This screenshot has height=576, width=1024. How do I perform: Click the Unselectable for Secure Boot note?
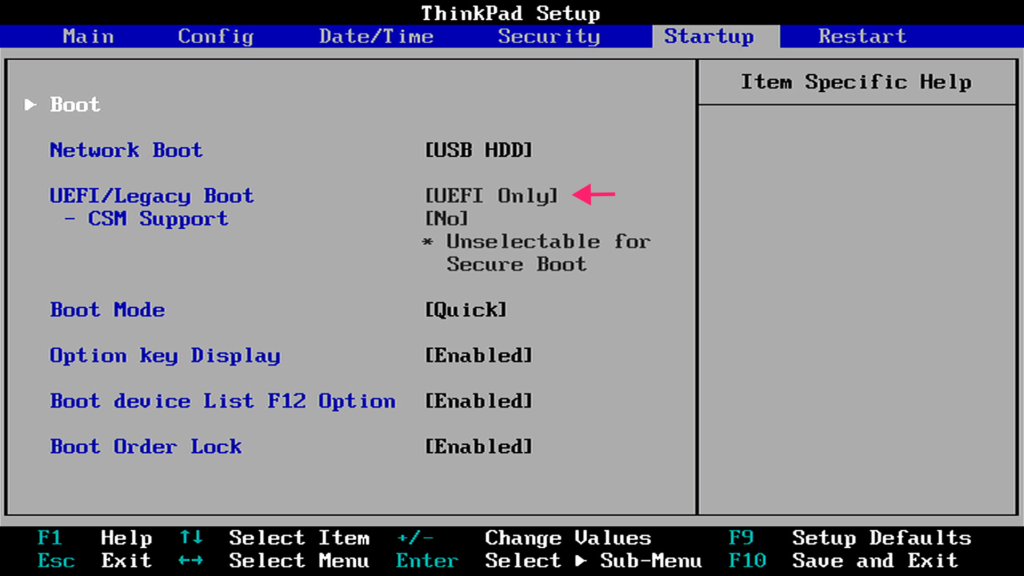537,253
